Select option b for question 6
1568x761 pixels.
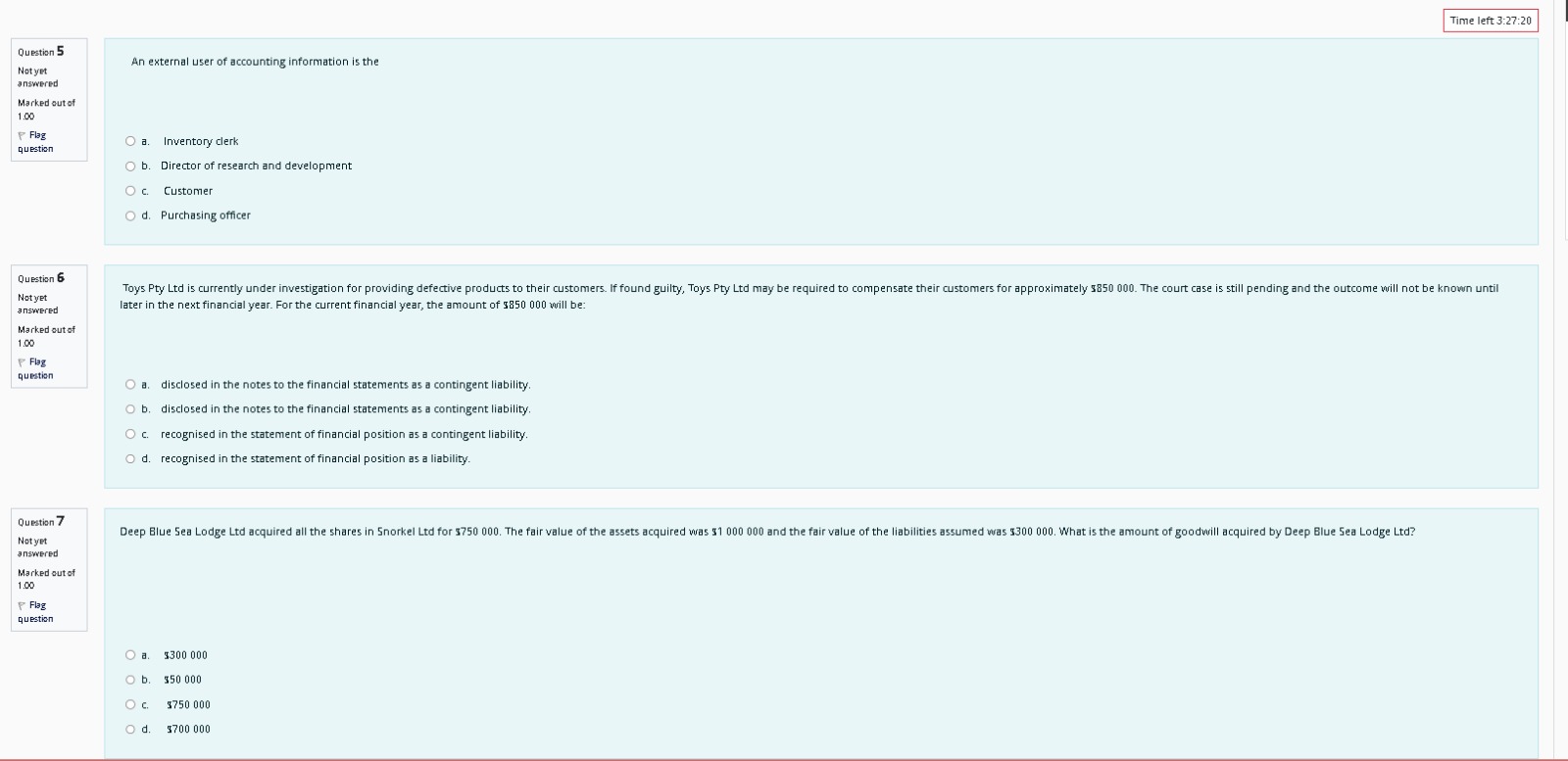click(130, 409)
